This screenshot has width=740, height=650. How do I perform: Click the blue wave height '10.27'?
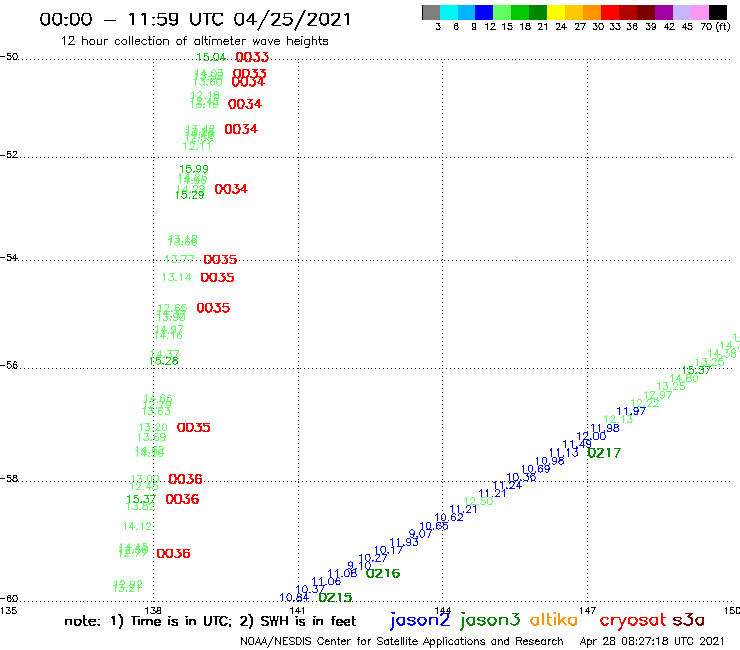pyautogui.click(x=373, y=558)
